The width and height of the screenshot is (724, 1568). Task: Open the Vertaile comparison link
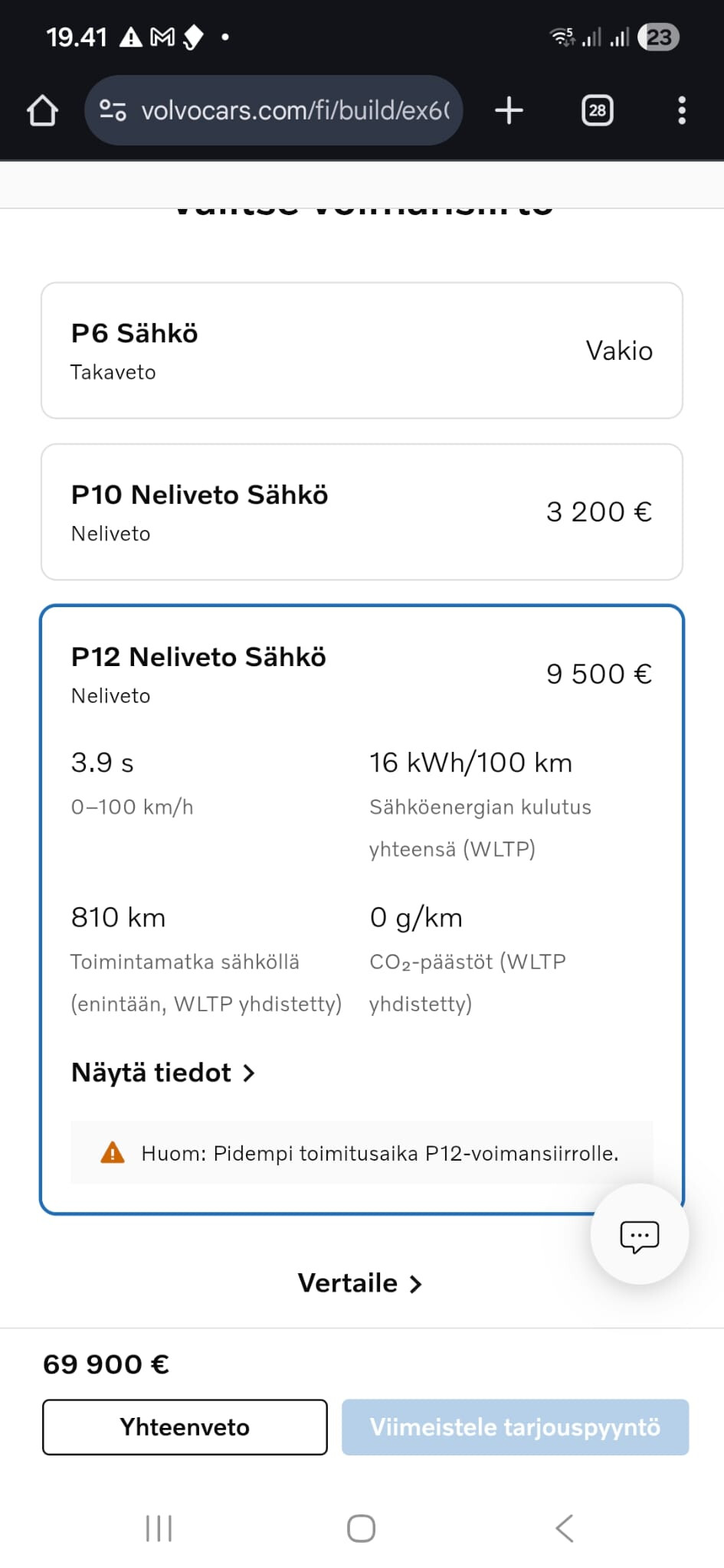[x=360, y=1283]
